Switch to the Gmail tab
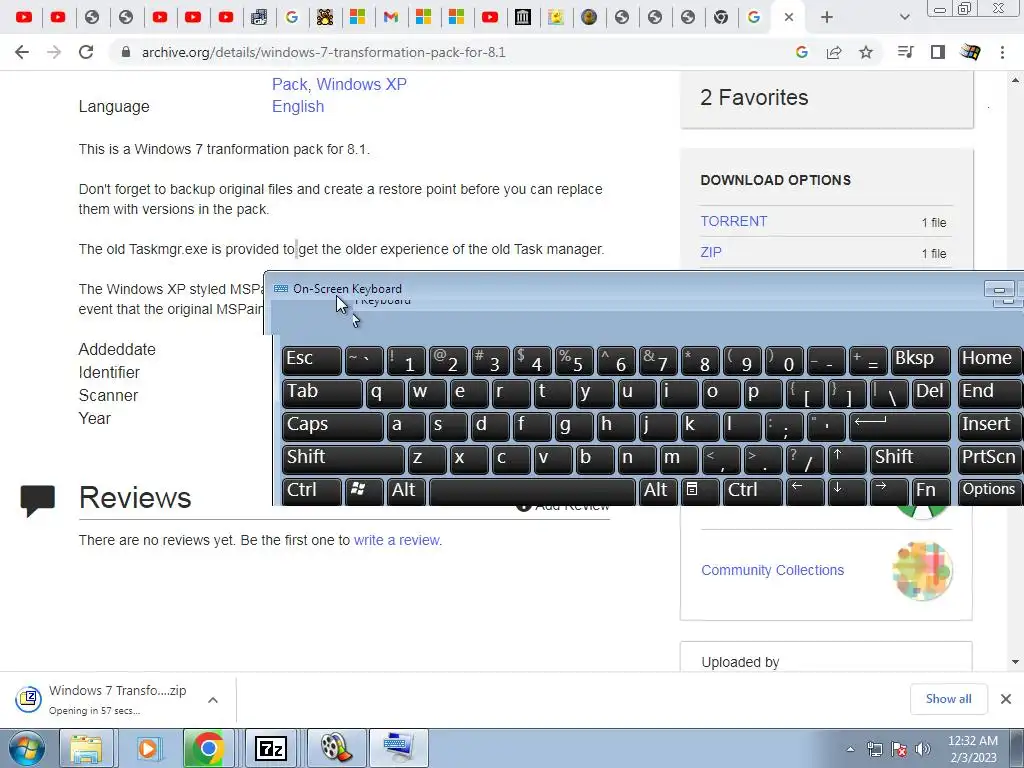Image resolution: width=1024 pixels, height=768 pixels. click(x=391, y=18)
